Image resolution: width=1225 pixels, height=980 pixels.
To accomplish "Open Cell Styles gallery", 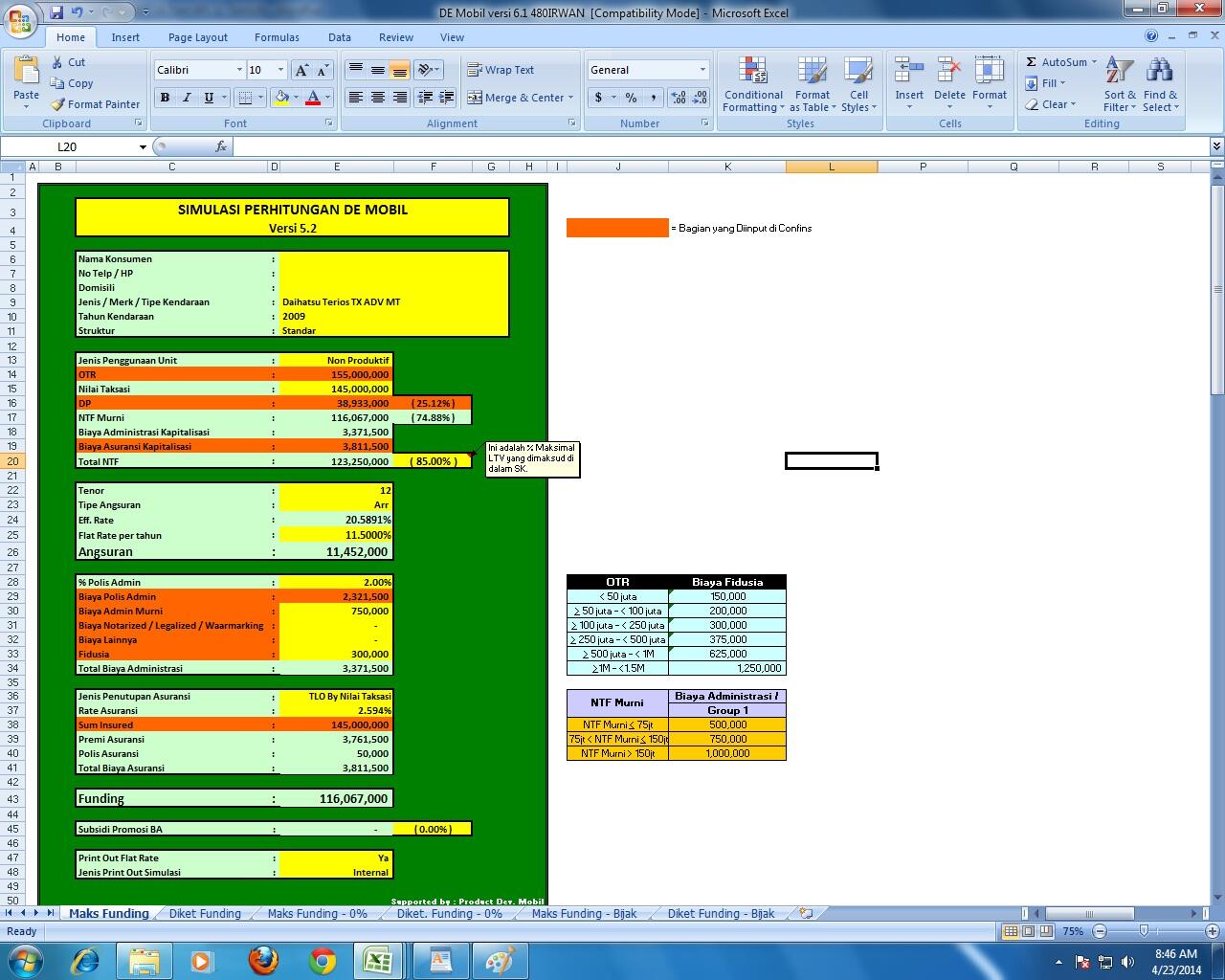I will point(858,84).
